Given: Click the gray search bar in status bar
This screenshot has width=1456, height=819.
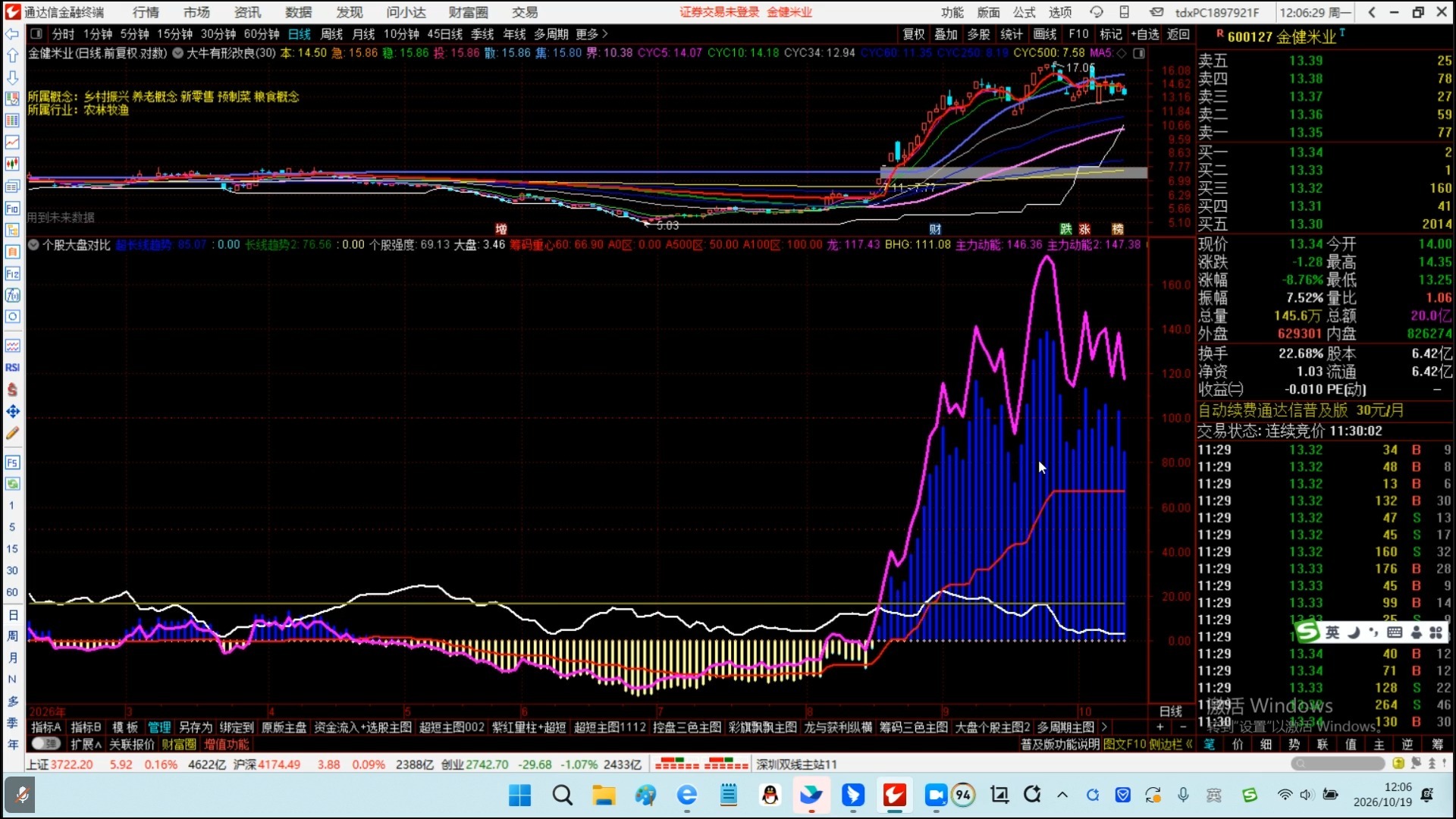Looking at the screenshot, I should (x=1338, y=763).
